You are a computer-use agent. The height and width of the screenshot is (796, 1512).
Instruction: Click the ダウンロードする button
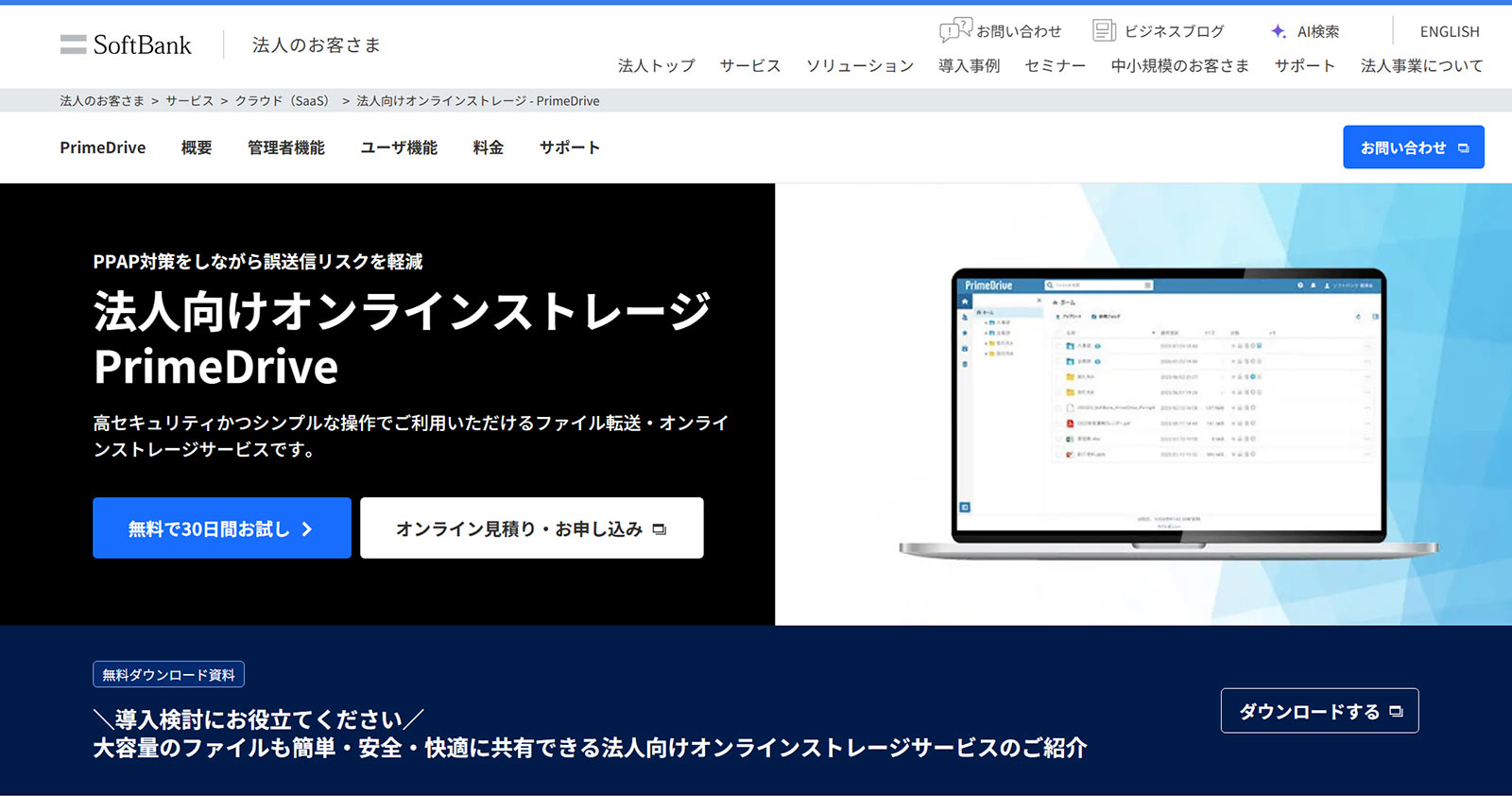pyautogui.click(x=1319, y=711)
